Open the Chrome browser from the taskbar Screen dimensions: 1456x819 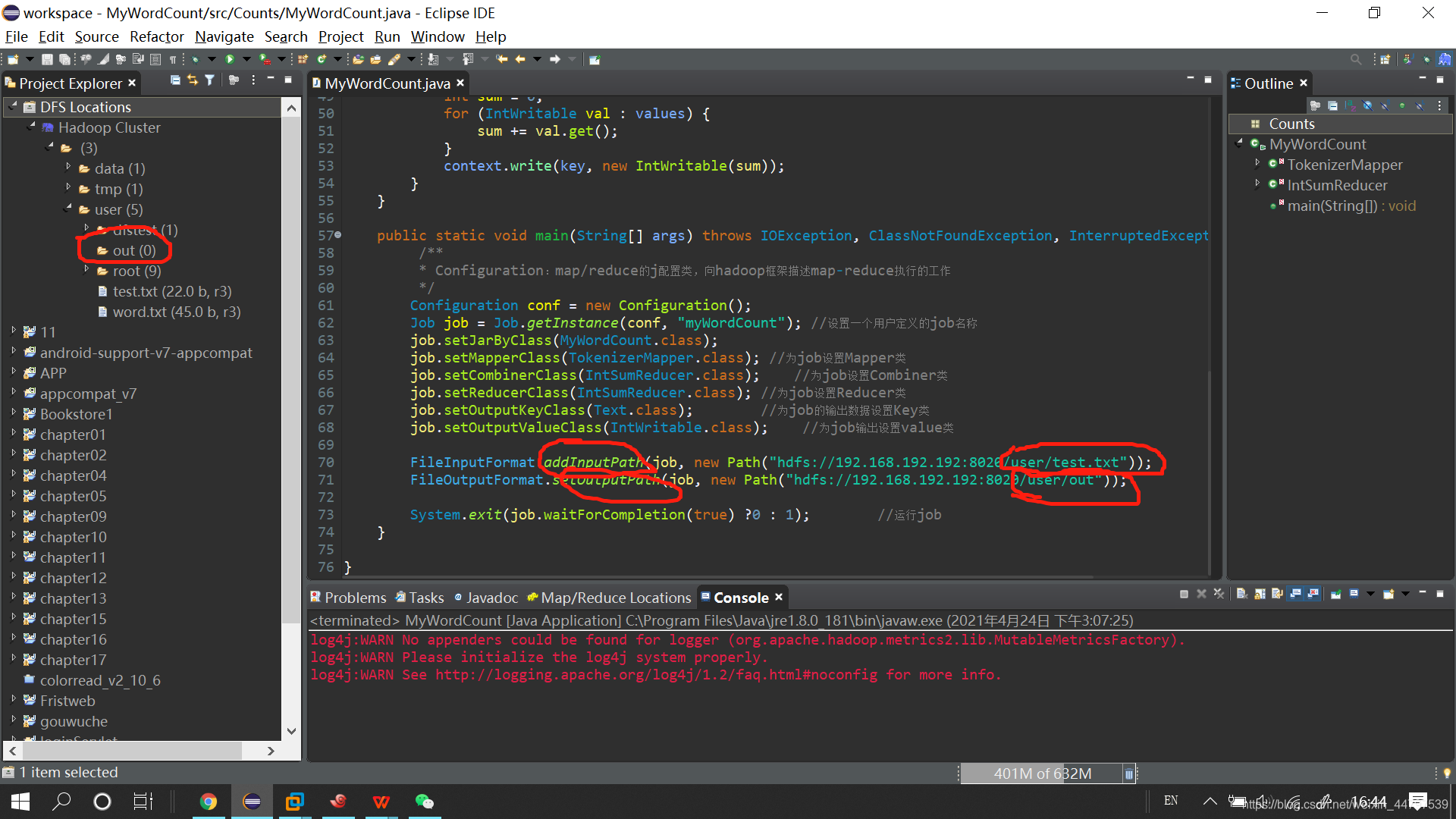coord(208,802)
